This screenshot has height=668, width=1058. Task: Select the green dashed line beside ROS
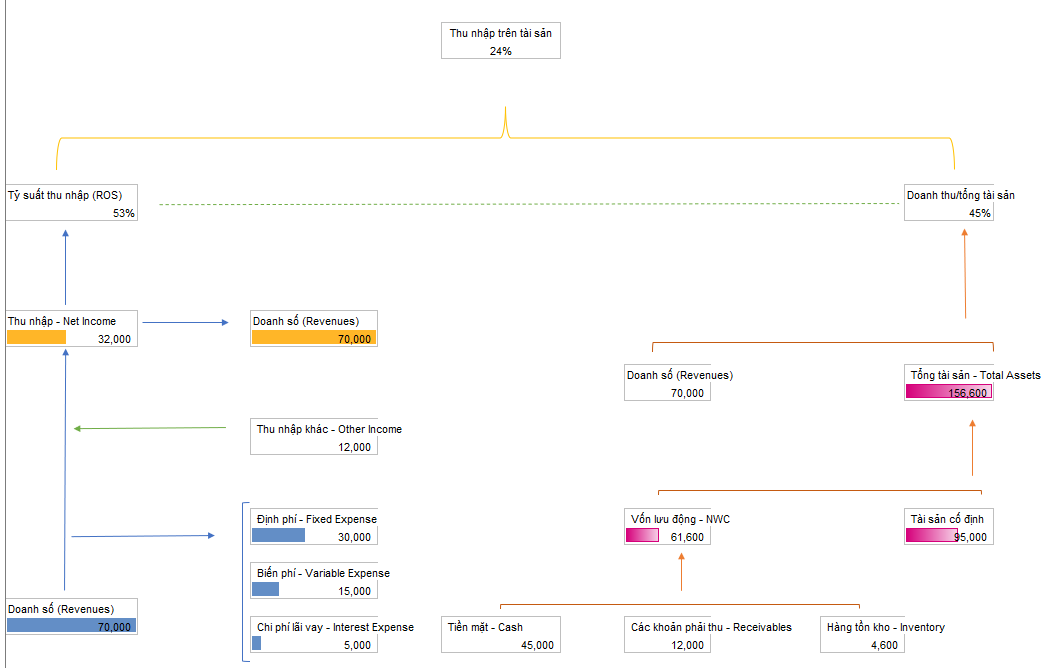(x=528, y=204)
